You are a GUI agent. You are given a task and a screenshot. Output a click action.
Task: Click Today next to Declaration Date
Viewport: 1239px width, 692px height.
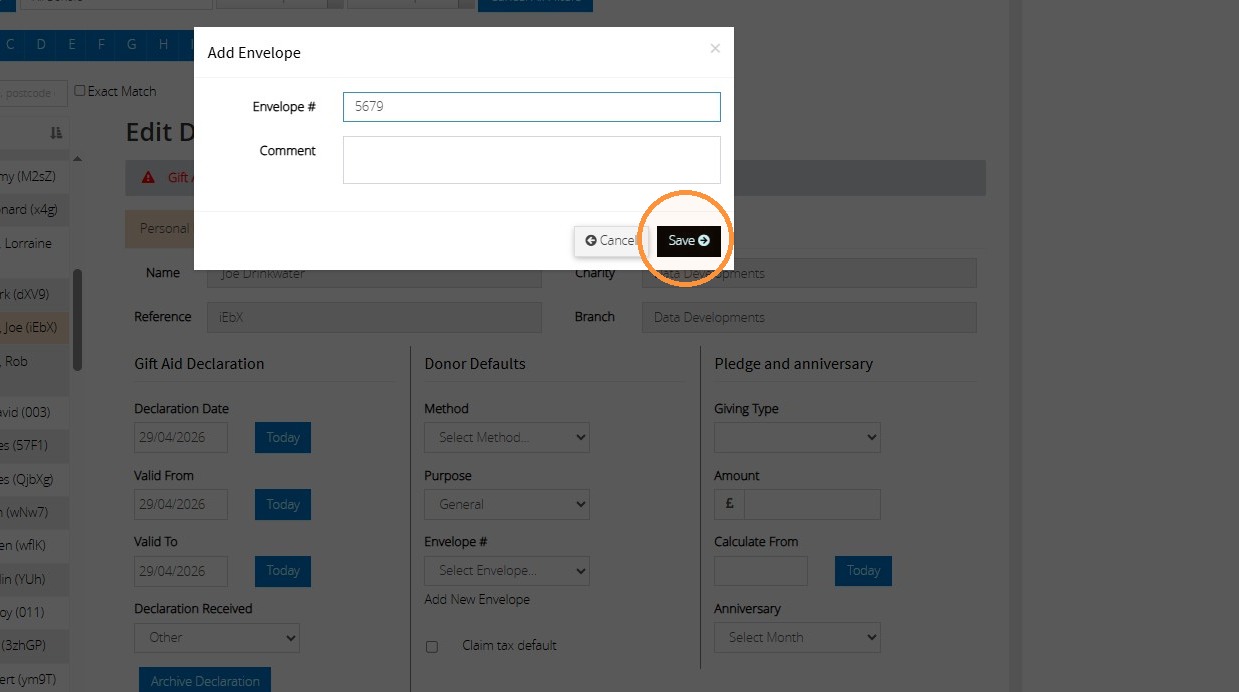[x=283, y=437]
